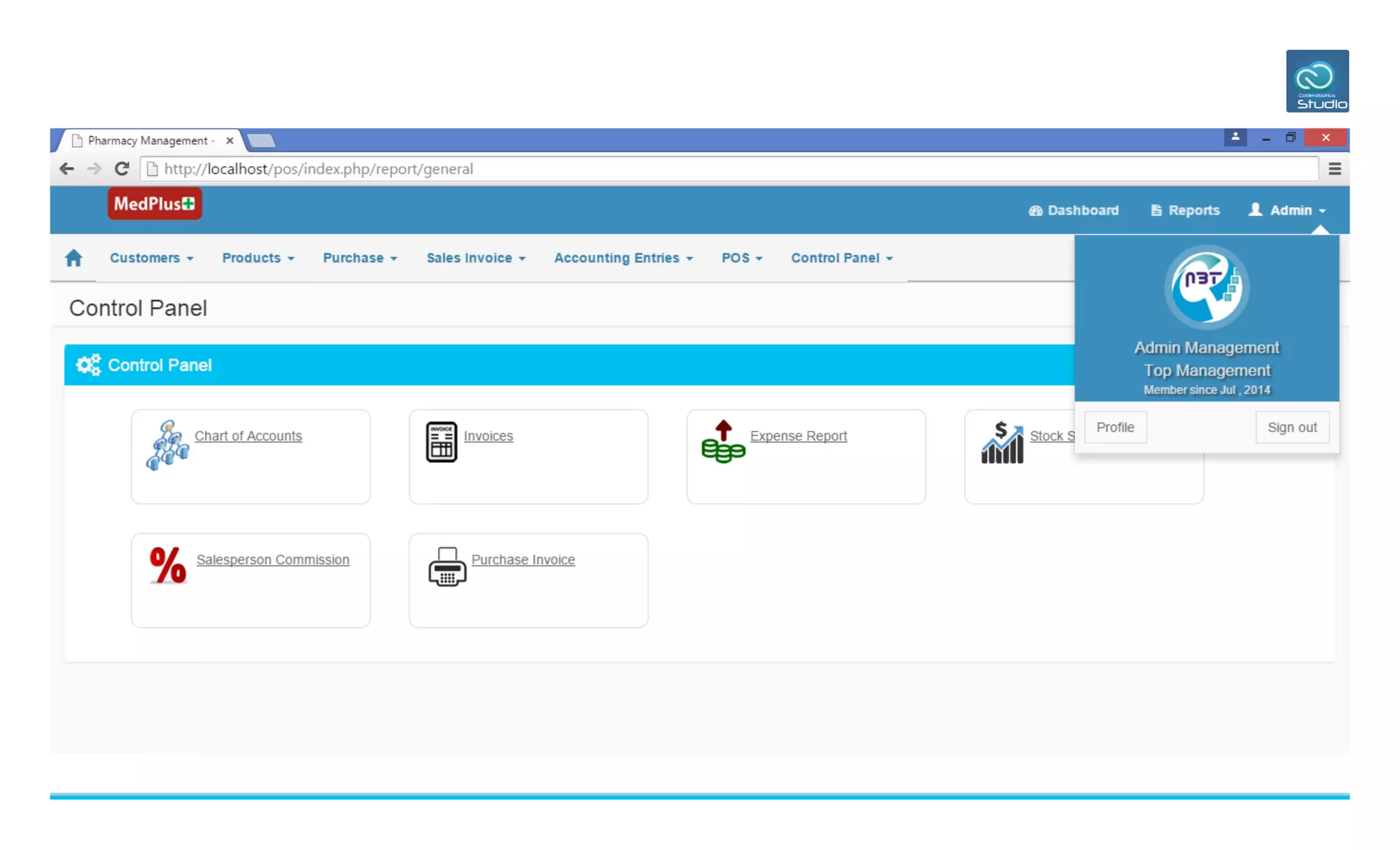Click the red percent Salesperson Commission icon

pos(167,565)
